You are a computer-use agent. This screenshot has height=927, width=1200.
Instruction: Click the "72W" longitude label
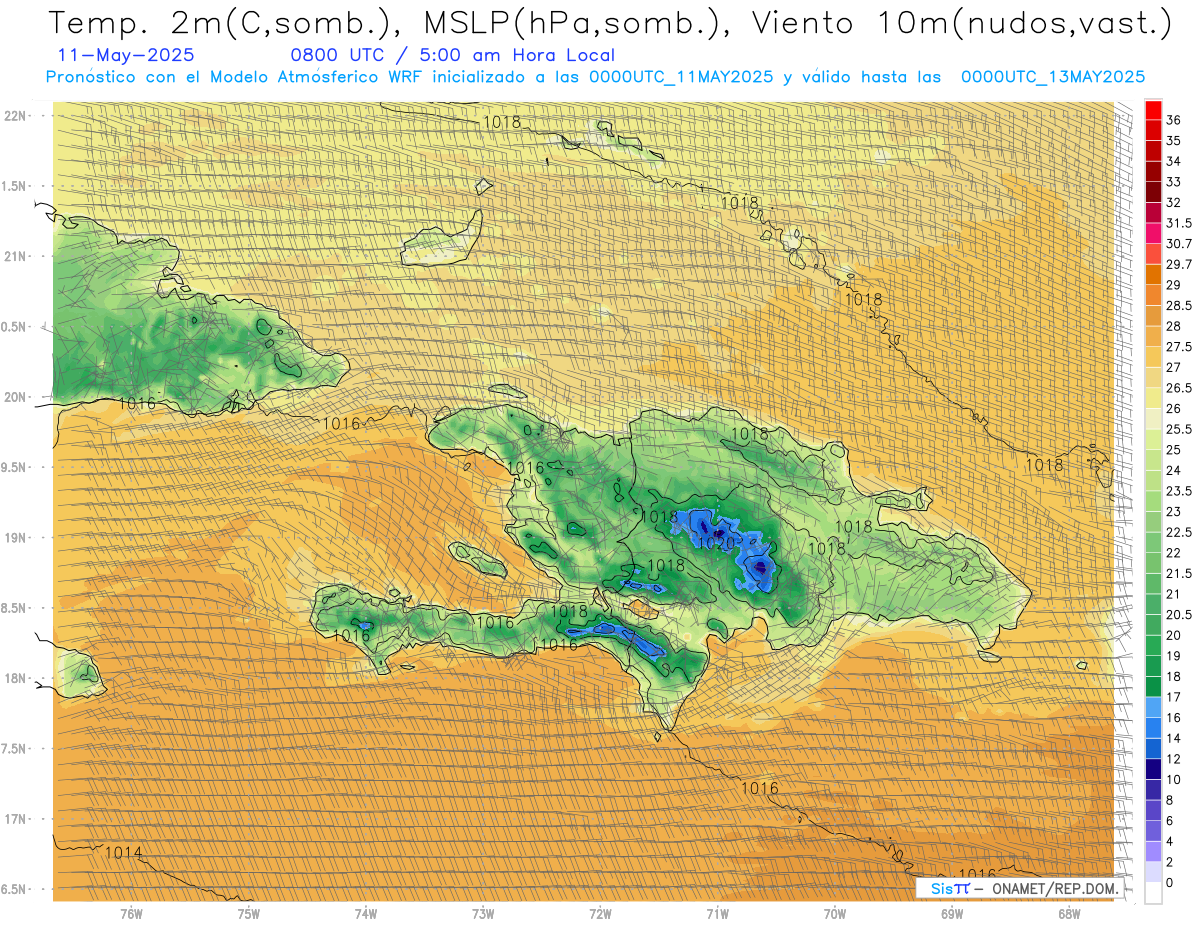(600, 913)
